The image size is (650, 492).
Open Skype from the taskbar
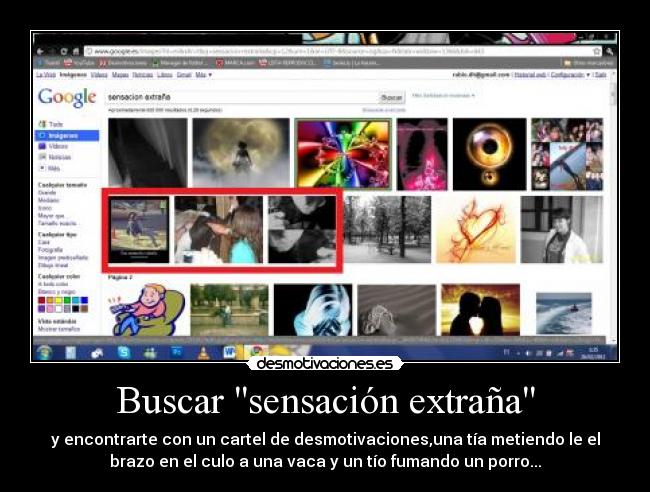coord(124,353)
